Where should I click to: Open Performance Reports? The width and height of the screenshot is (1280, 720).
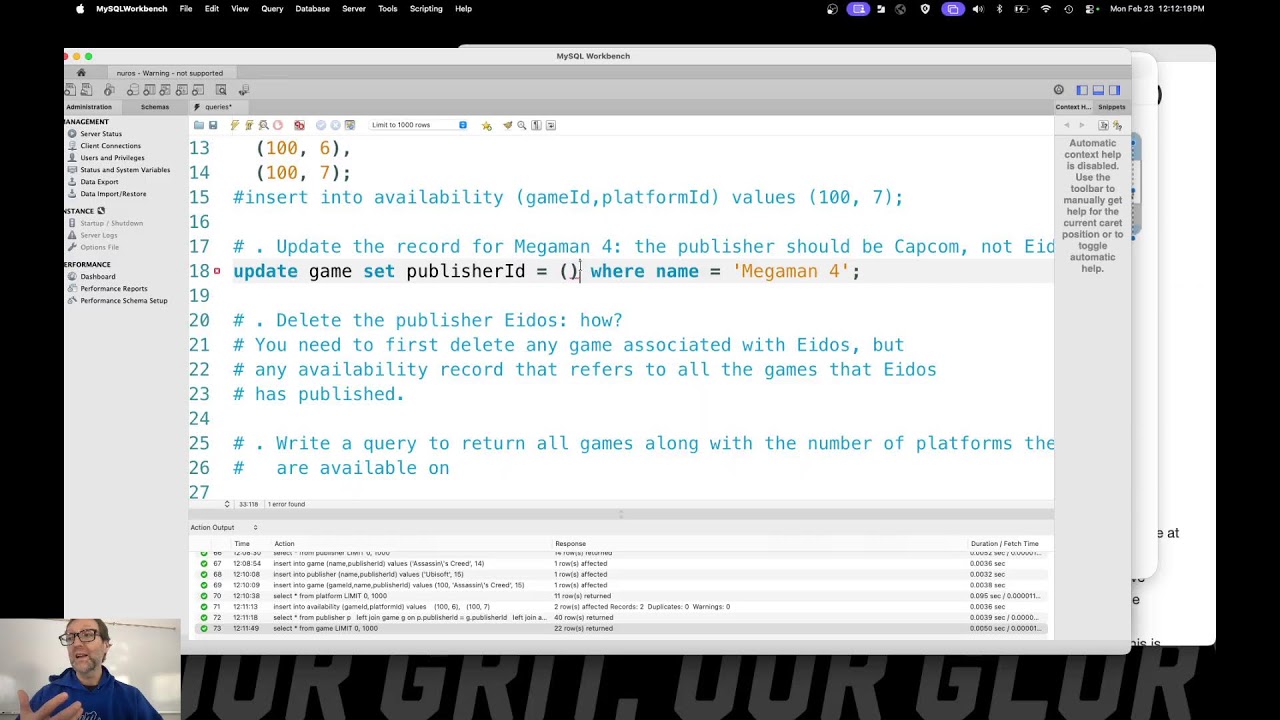pos(114,288)
